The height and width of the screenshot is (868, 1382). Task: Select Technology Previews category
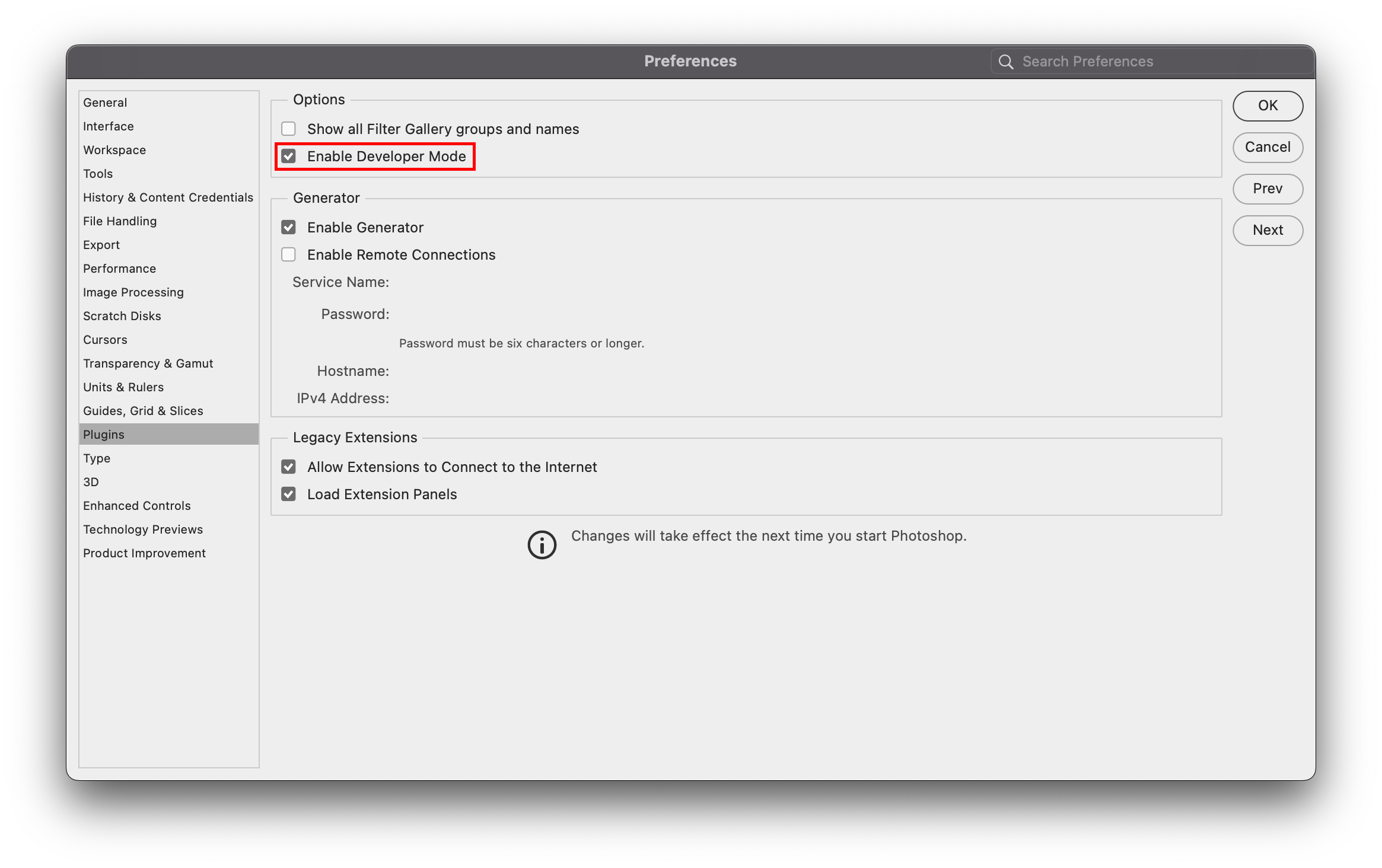pyautogui.click(x=142, y=529)
